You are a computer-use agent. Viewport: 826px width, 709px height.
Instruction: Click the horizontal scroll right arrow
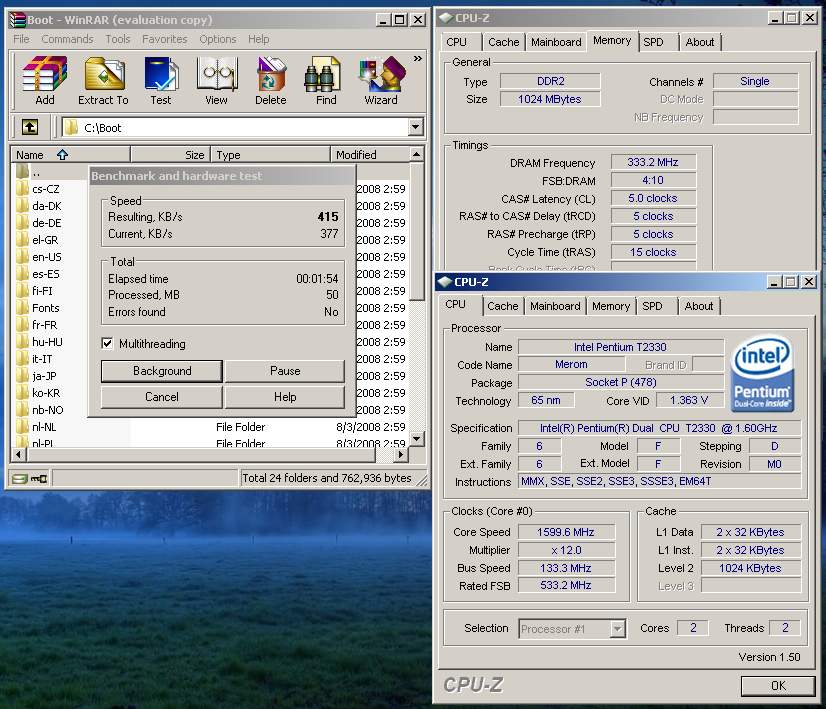coord(401,454)
